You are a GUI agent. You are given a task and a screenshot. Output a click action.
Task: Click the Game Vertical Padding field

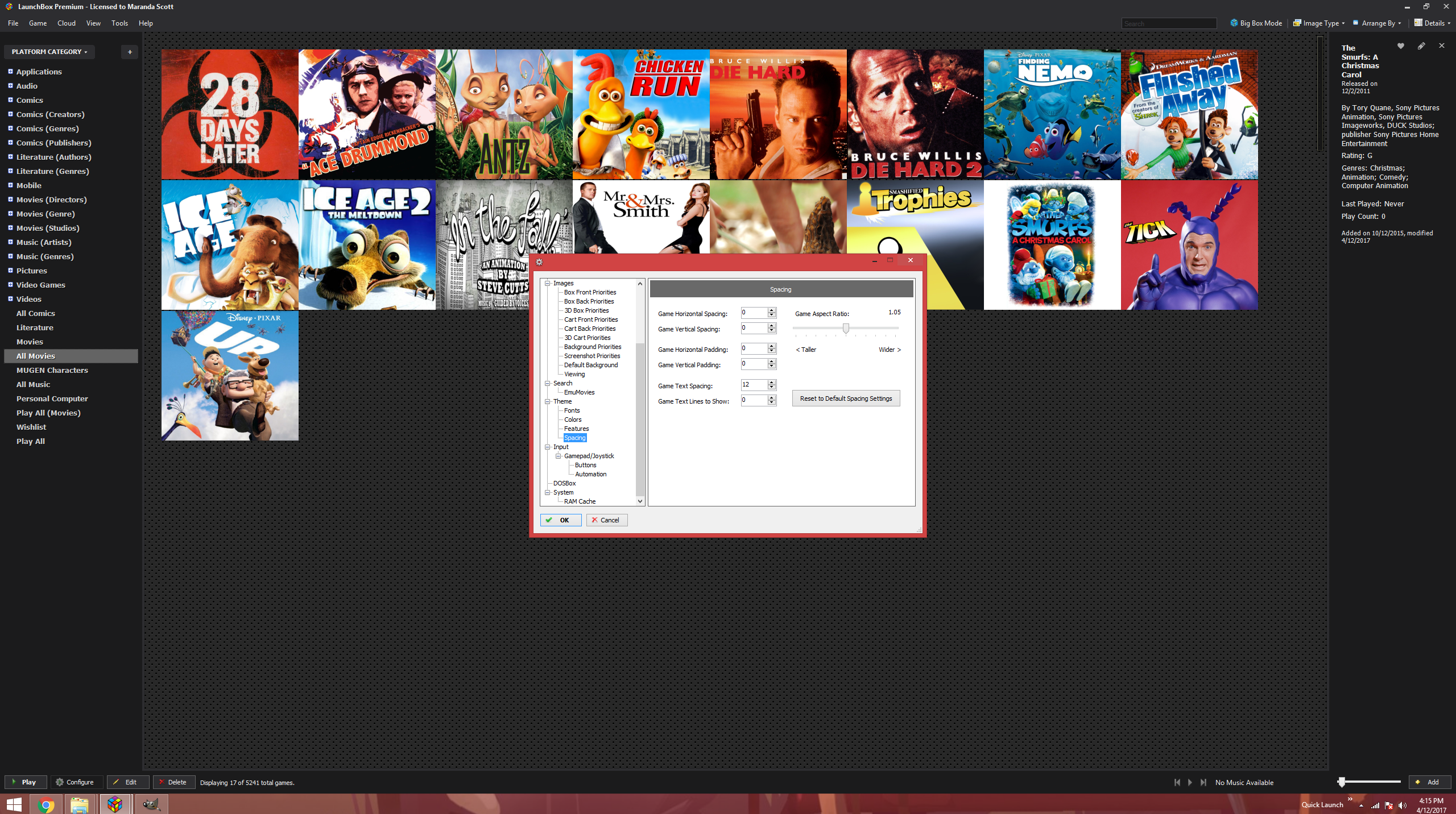(x=754, y=364)
